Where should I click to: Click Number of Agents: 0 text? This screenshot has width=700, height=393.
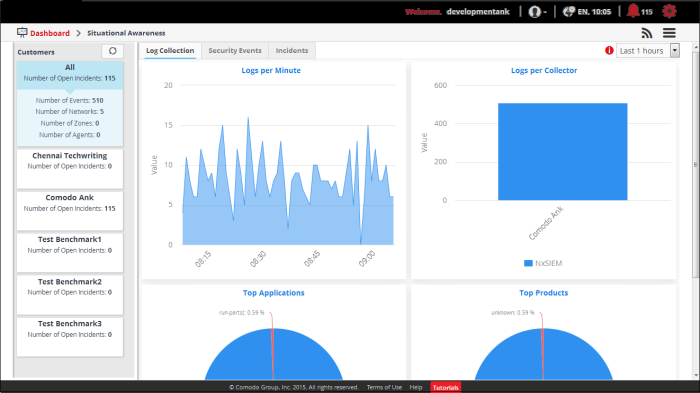click(69, 134)
